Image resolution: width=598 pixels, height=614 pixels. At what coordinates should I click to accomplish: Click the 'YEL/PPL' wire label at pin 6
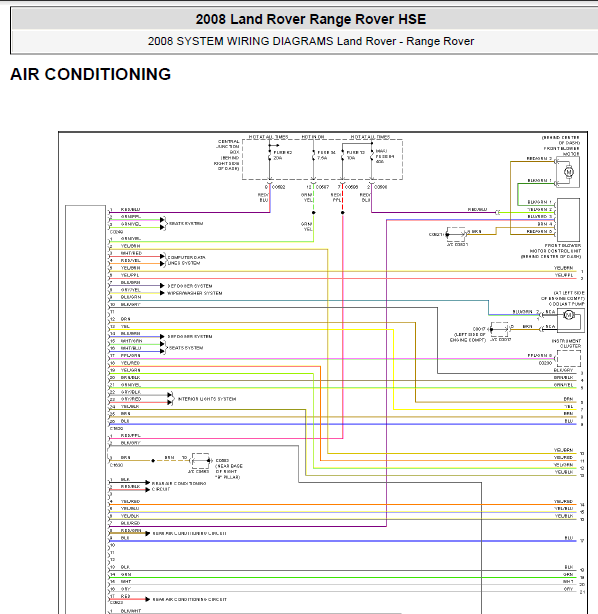(x=130, y=275)
